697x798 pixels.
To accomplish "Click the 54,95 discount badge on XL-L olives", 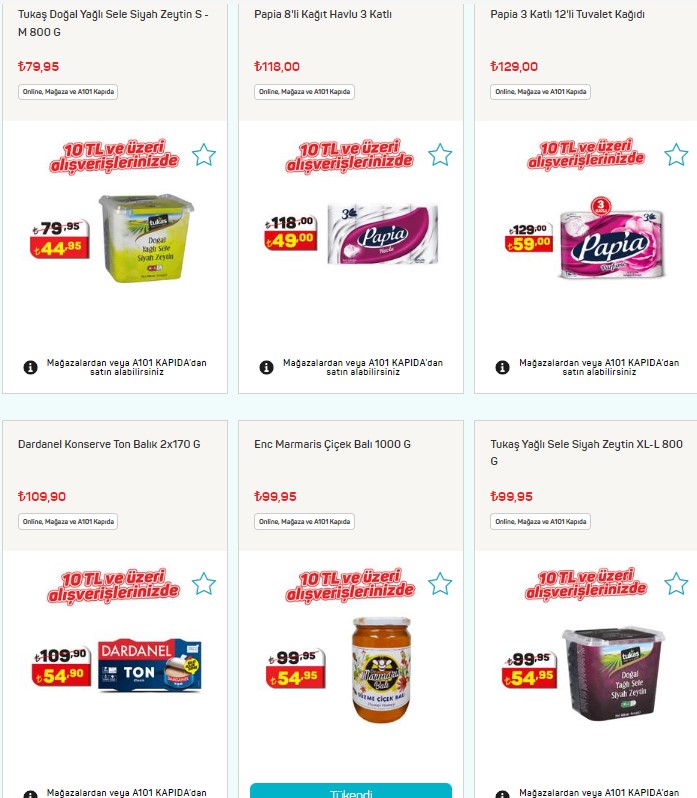I will [x=529, y=678].
